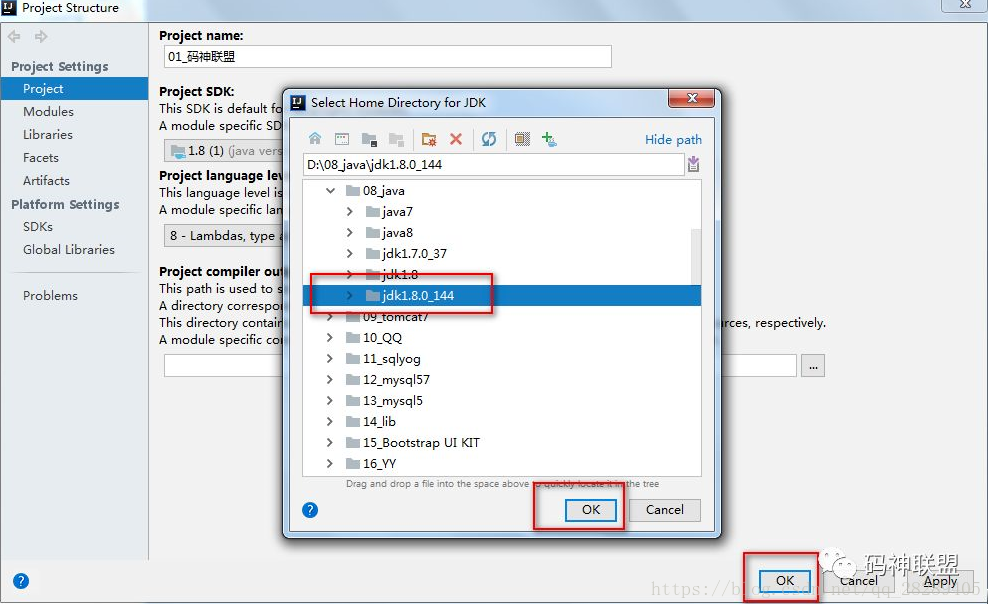Open Global Libraries settings

click(x=69, y=249)
